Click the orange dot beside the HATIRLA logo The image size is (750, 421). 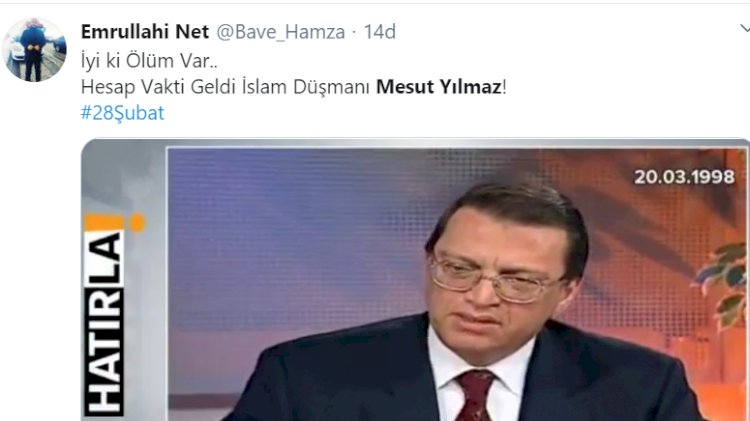tap(138, 223)
